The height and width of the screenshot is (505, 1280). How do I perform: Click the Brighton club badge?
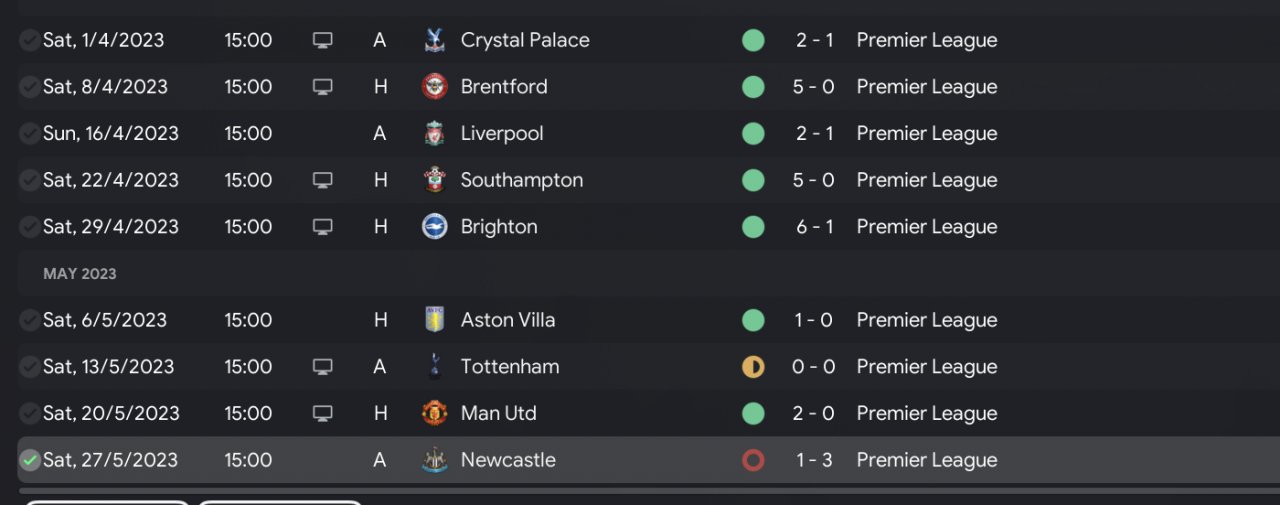point(435,227)
